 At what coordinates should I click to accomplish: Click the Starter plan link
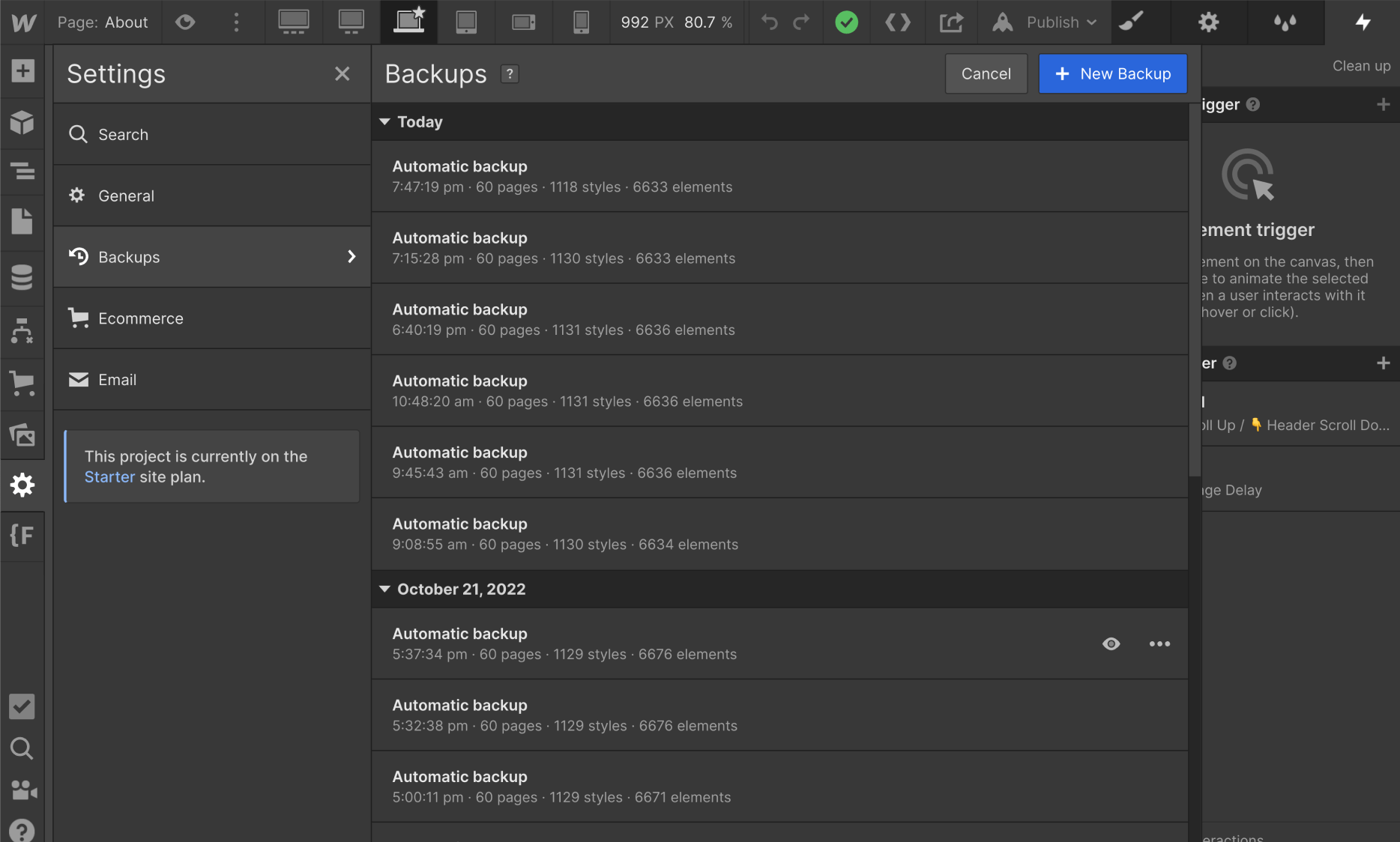click(x=109, y=476)
